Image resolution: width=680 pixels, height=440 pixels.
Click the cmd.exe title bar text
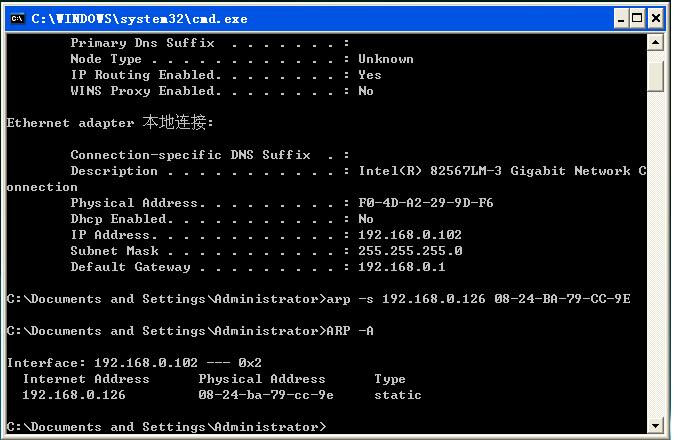[x=139, y=19]
